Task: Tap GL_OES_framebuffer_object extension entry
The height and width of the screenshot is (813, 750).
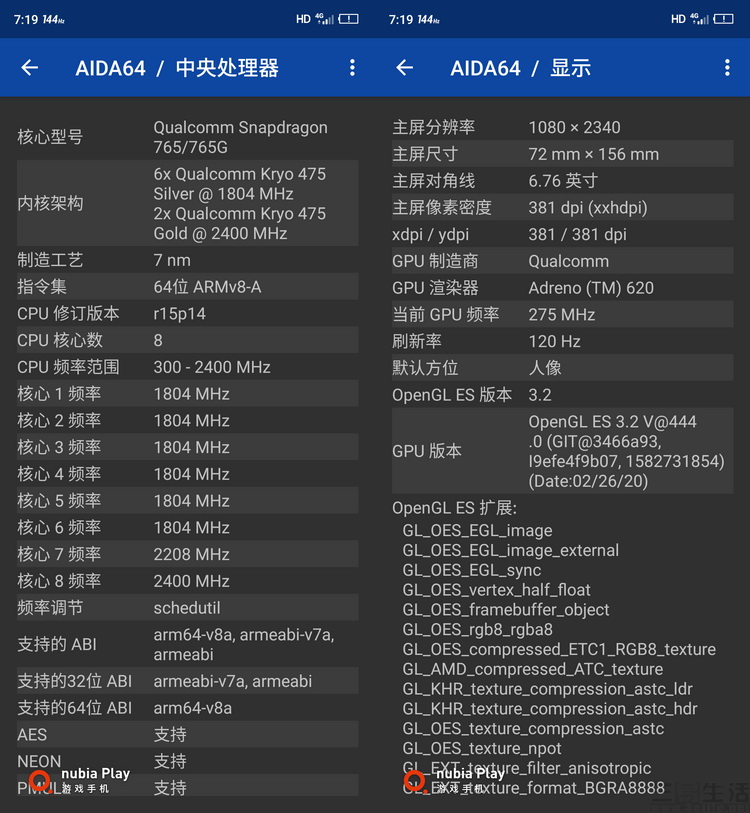Action: coord(506,610)
